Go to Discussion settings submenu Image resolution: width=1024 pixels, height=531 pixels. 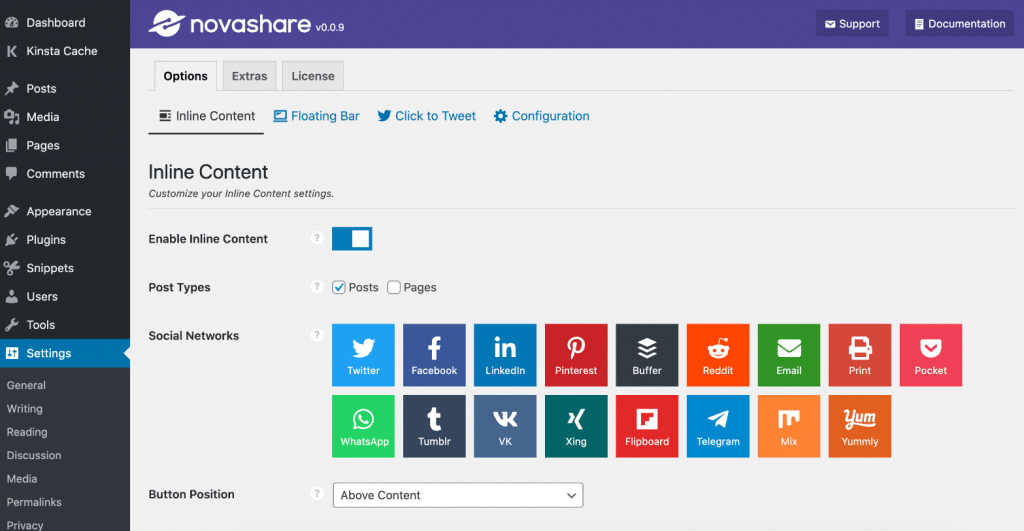click(34, 455)
